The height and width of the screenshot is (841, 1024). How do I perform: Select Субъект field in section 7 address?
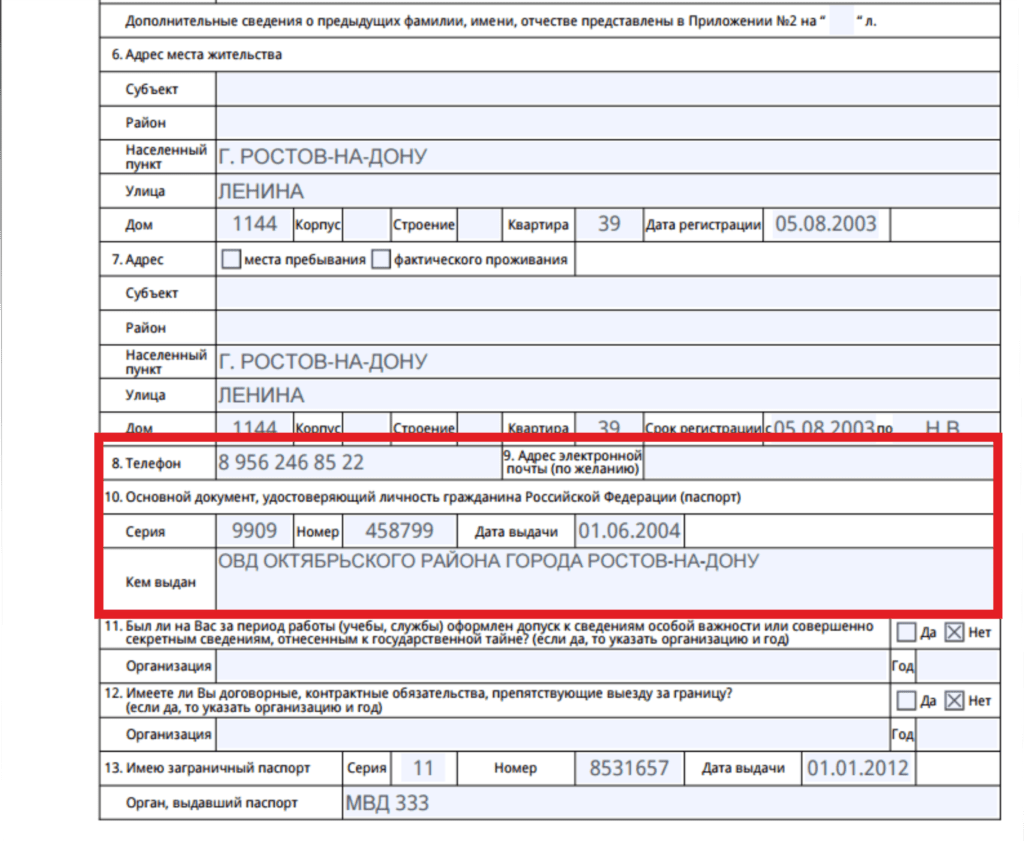click(607, 293)
